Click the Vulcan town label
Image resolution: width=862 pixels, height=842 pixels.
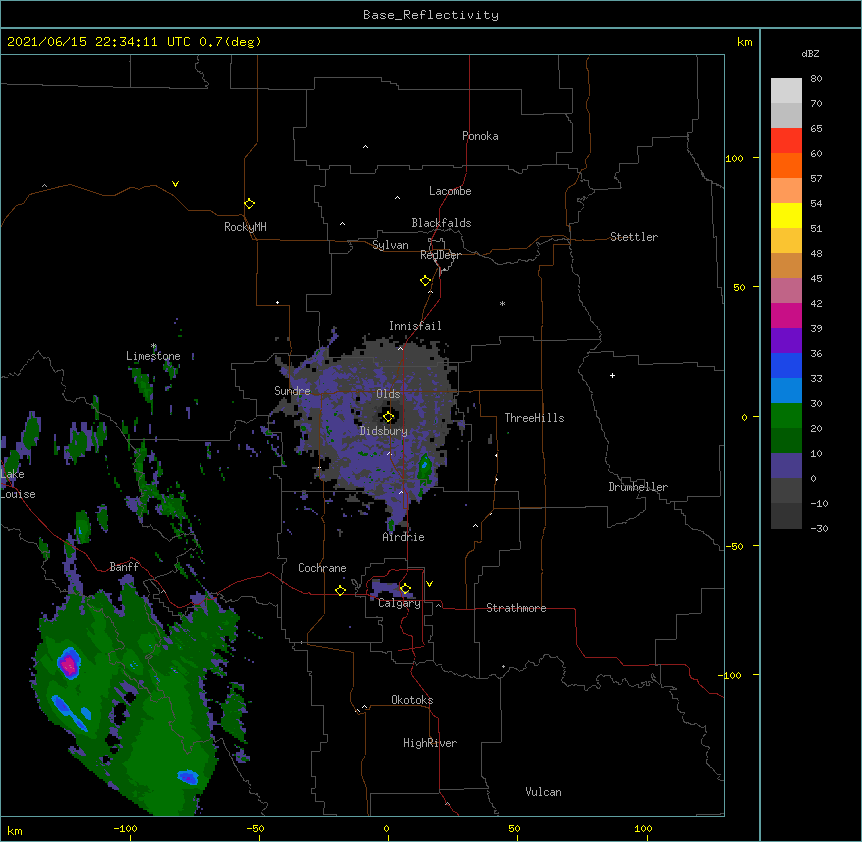pyautogui.click(x=543, y=792)
